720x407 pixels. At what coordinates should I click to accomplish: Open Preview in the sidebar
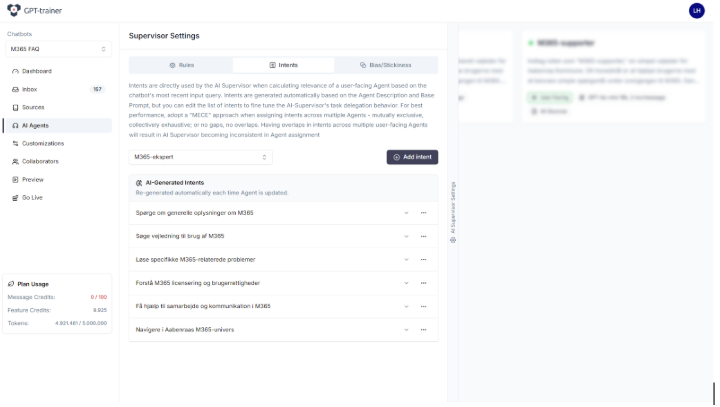[x=57, y=180]
